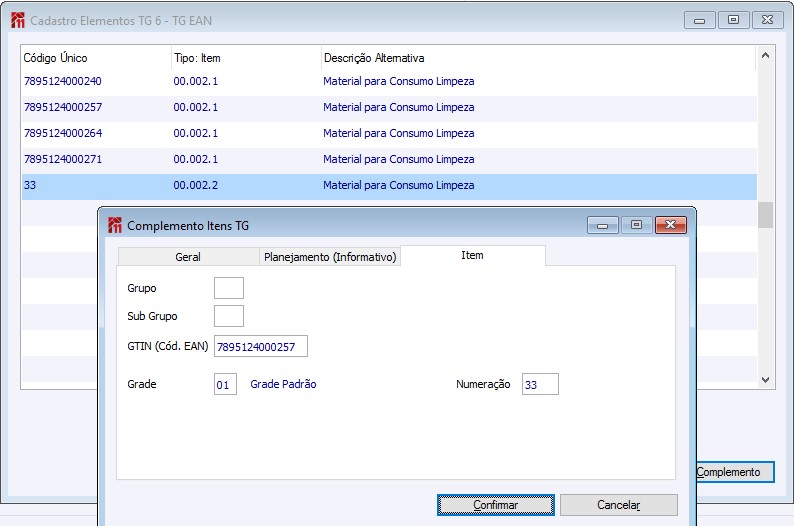Maximize the Cadastro Elementos TG 6 window
The width and height of the screenshot is (794, 526).
click(733, 20)
